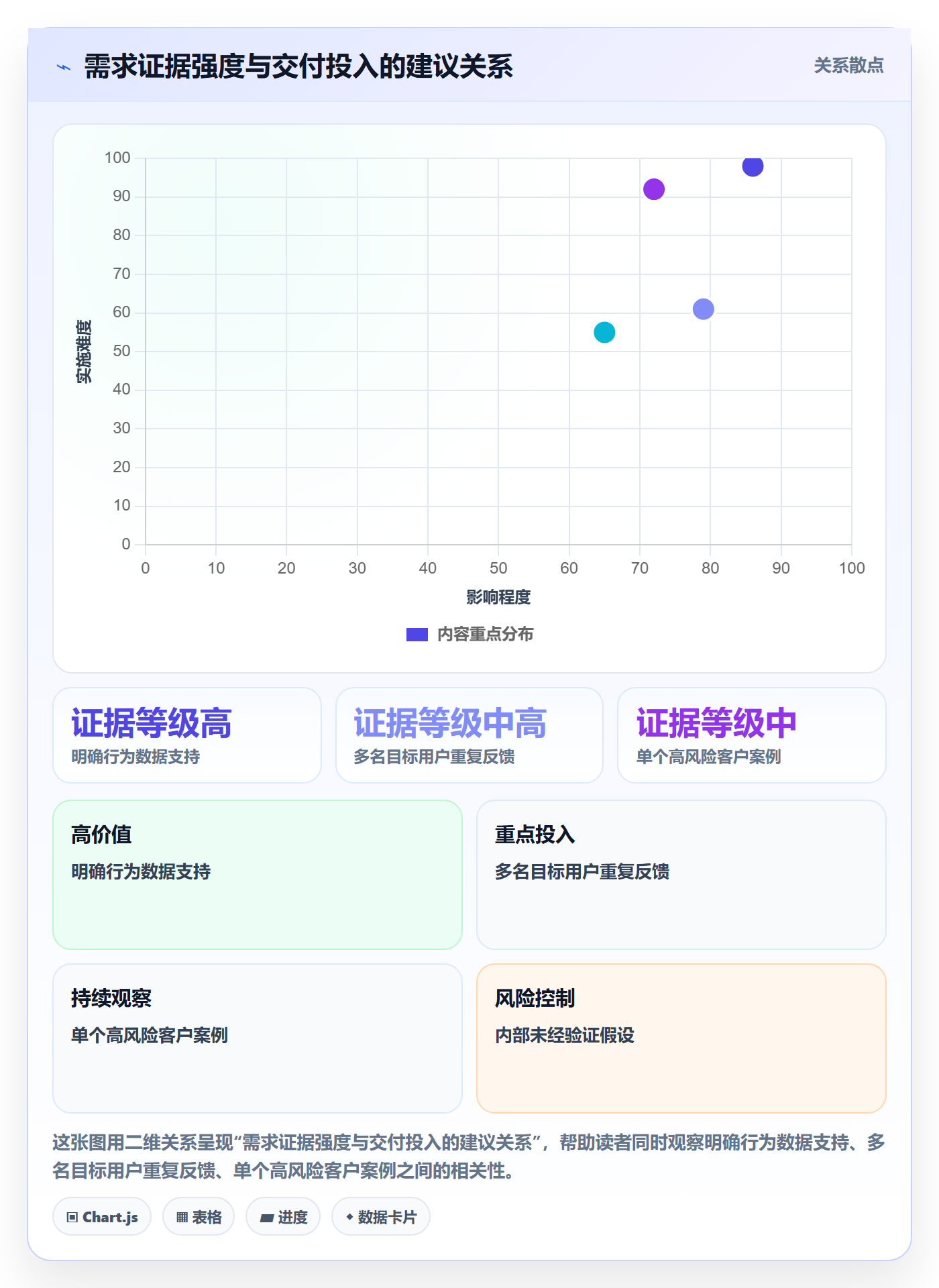Viewport: 939px width, 1288px height.
Task: Select the purple scatter point near 92
Action: (654, 189)
